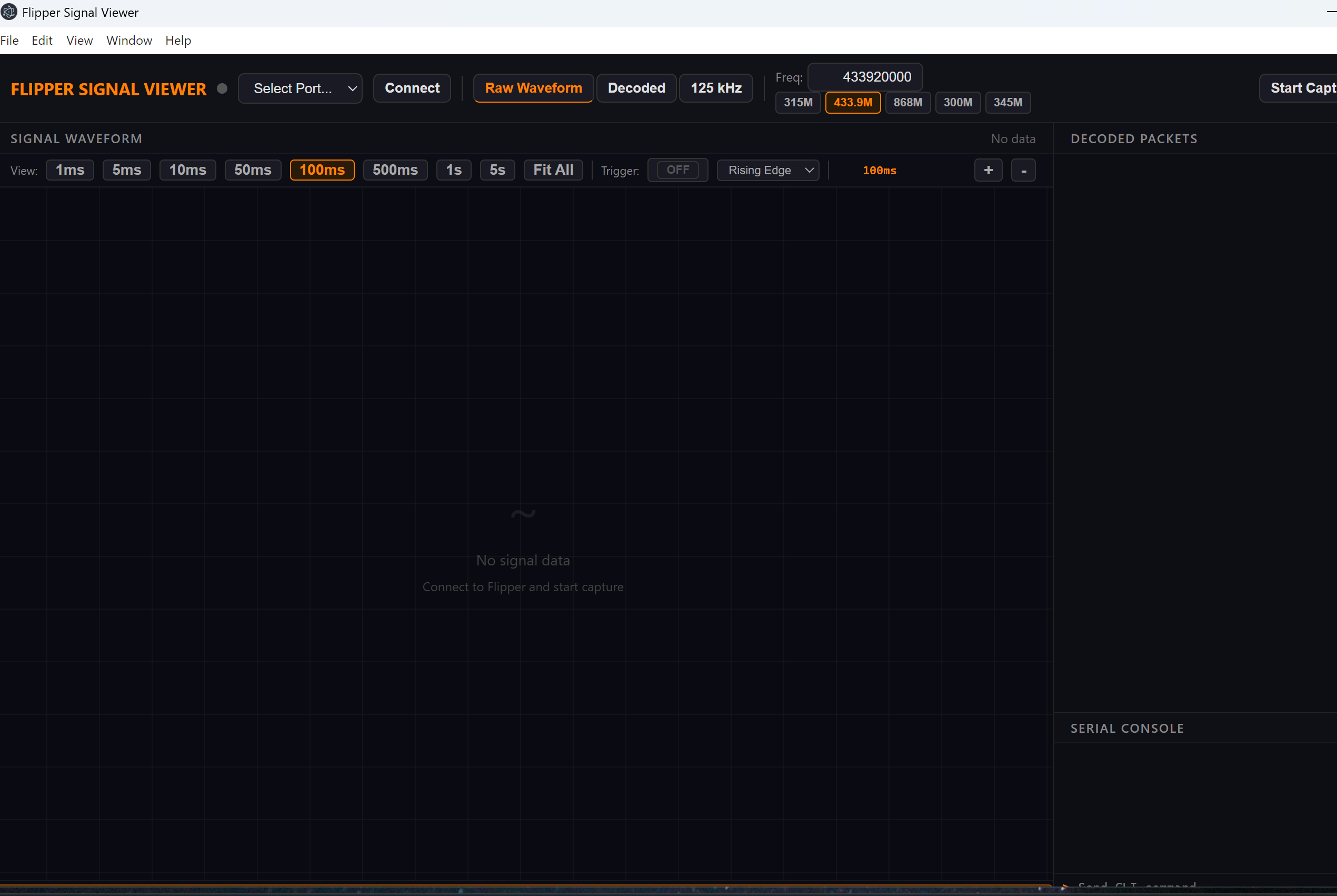
Task: Set view window to 1ms
Action: tap(69, 170)
